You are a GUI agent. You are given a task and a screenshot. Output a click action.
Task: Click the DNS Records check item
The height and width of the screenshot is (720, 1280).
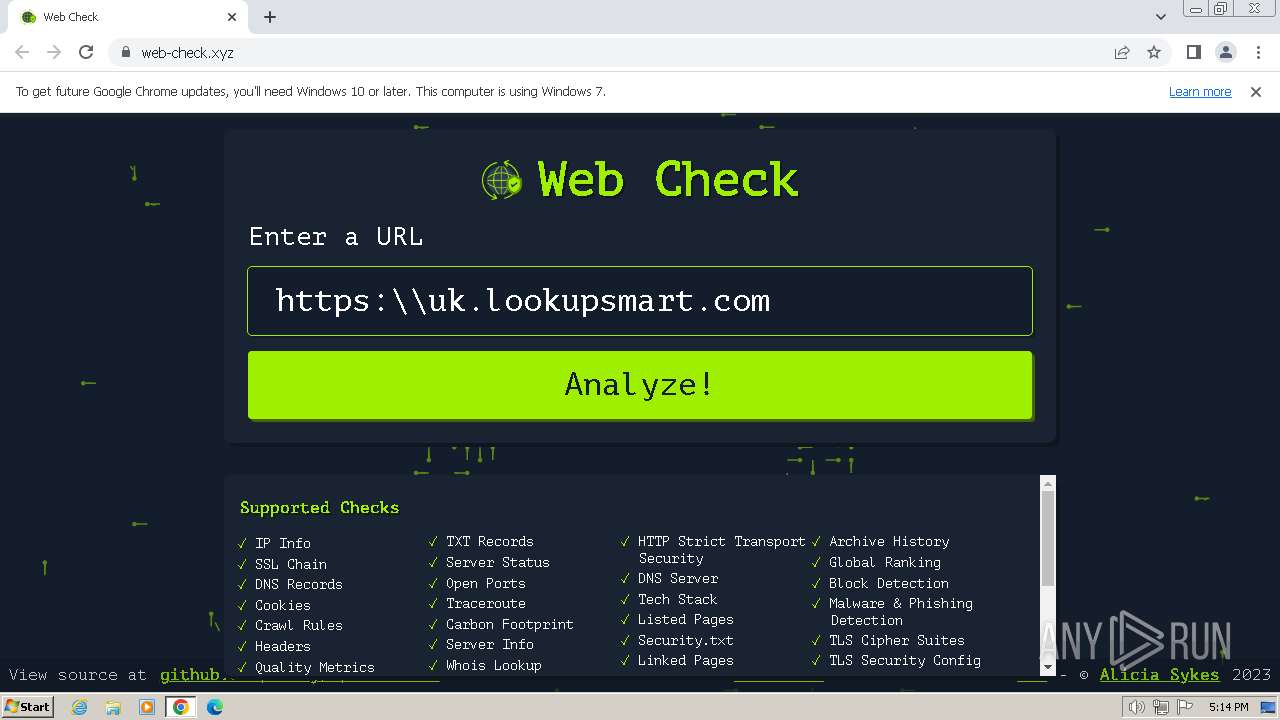(x=299, y=584)
